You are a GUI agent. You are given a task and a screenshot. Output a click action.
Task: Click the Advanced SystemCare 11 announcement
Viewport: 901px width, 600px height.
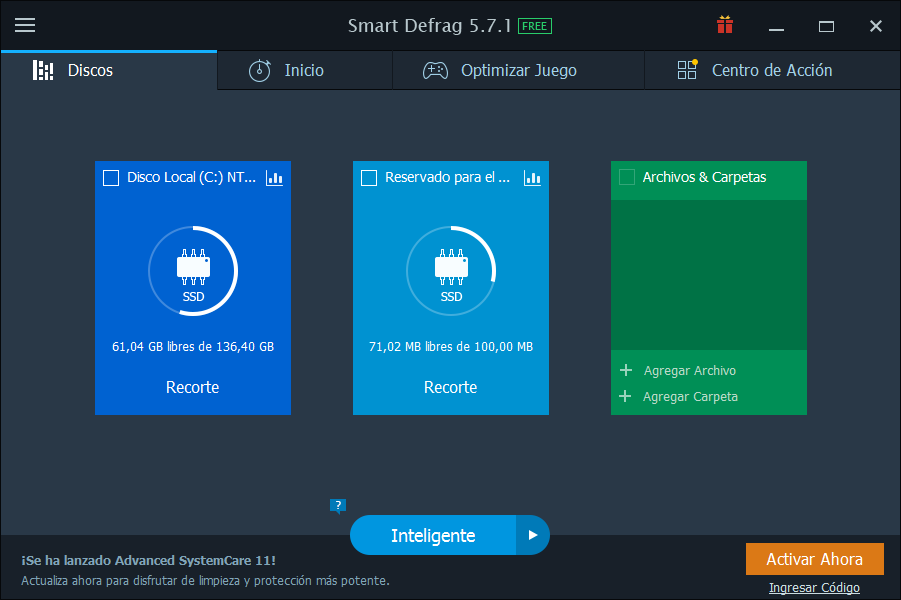point(148,560)
